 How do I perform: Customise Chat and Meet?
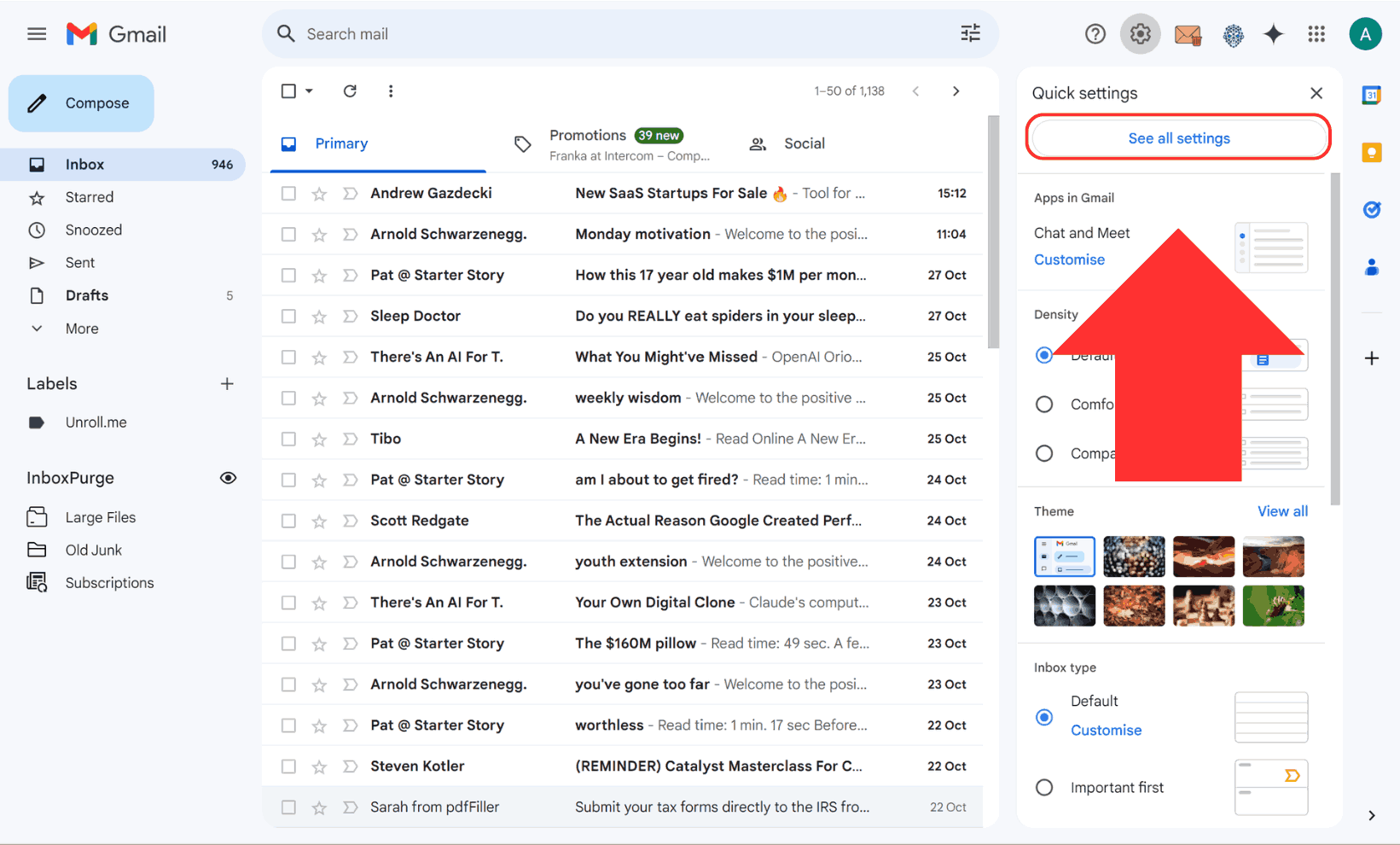[1069, 259]
